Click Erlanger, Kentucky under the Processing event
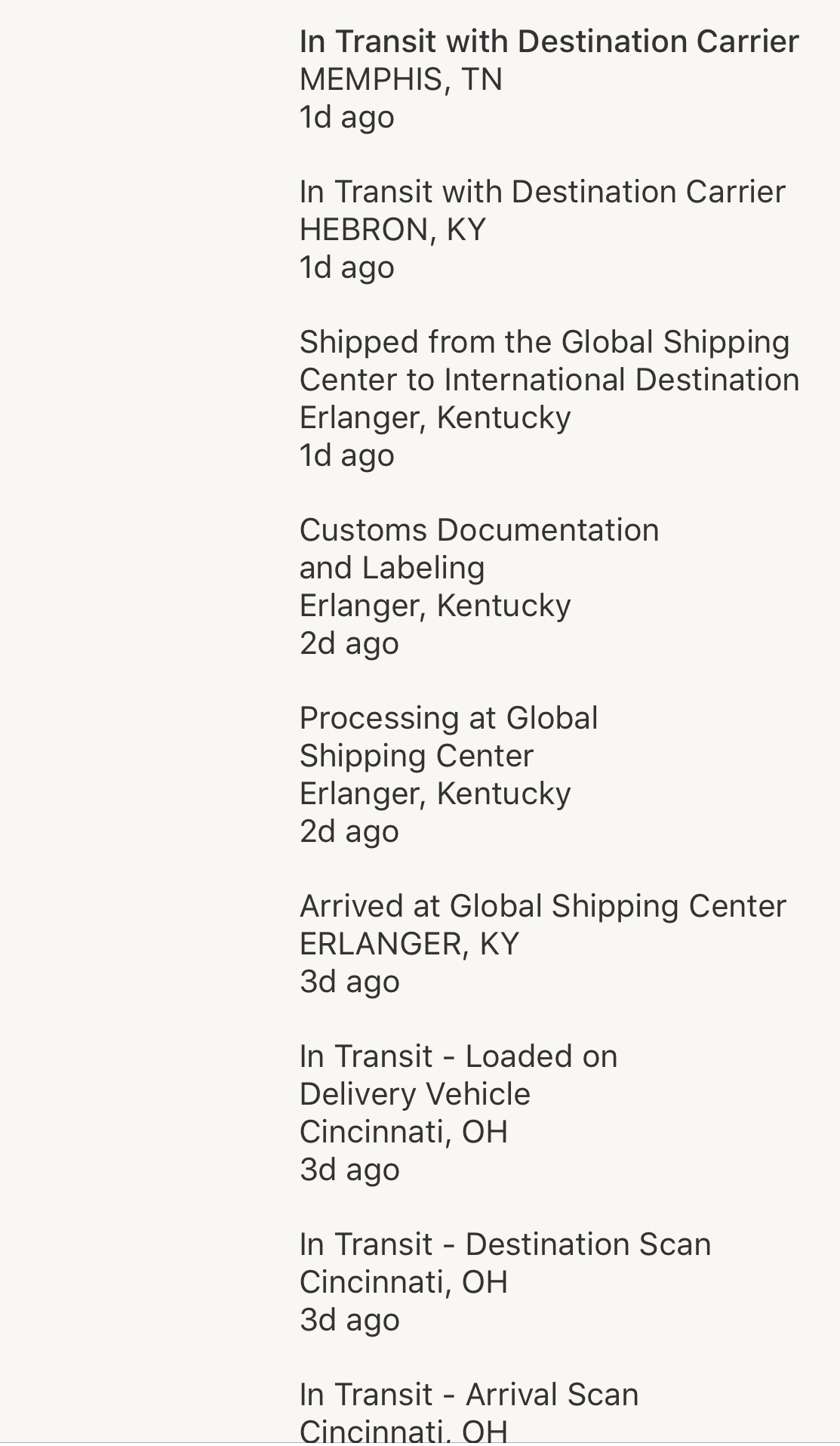 [x=435, y=794]
